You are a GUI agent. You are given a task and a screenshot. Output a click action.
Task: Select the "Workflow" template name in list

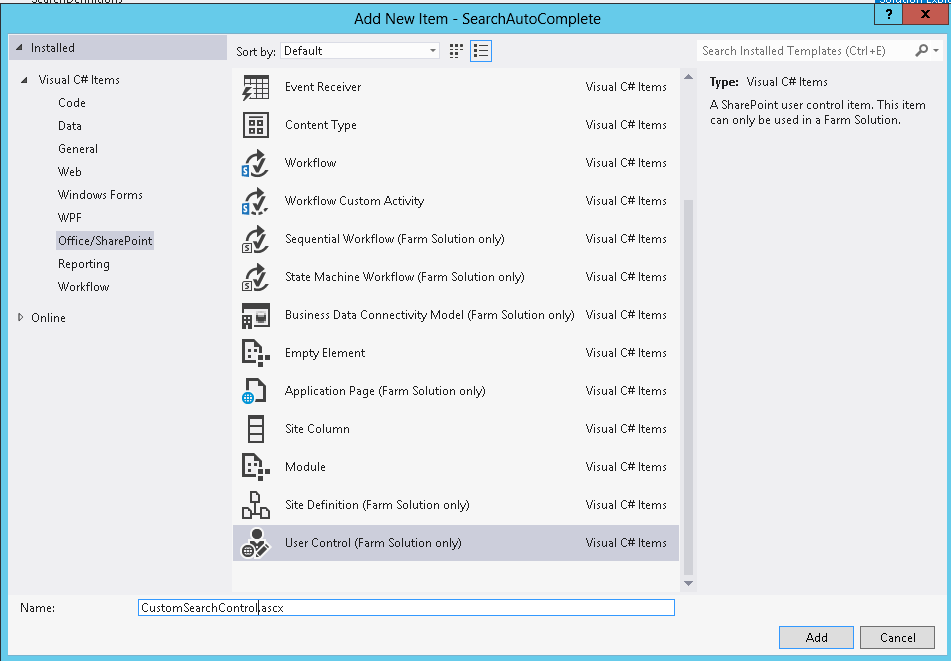311,163
